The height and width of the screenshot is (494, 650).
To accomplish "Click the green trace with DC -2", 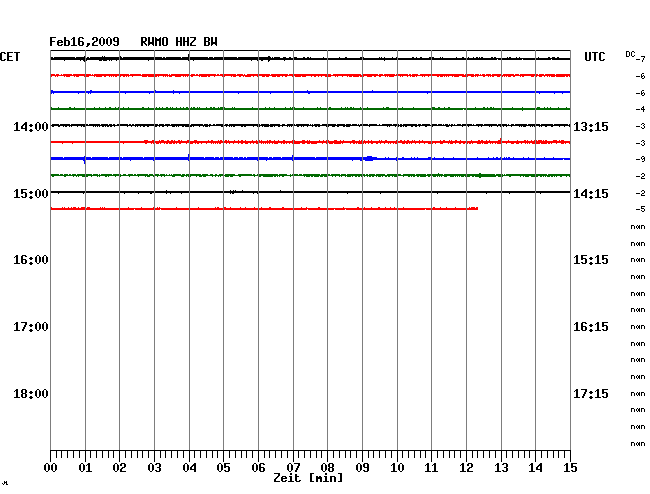I will [310, 175].
